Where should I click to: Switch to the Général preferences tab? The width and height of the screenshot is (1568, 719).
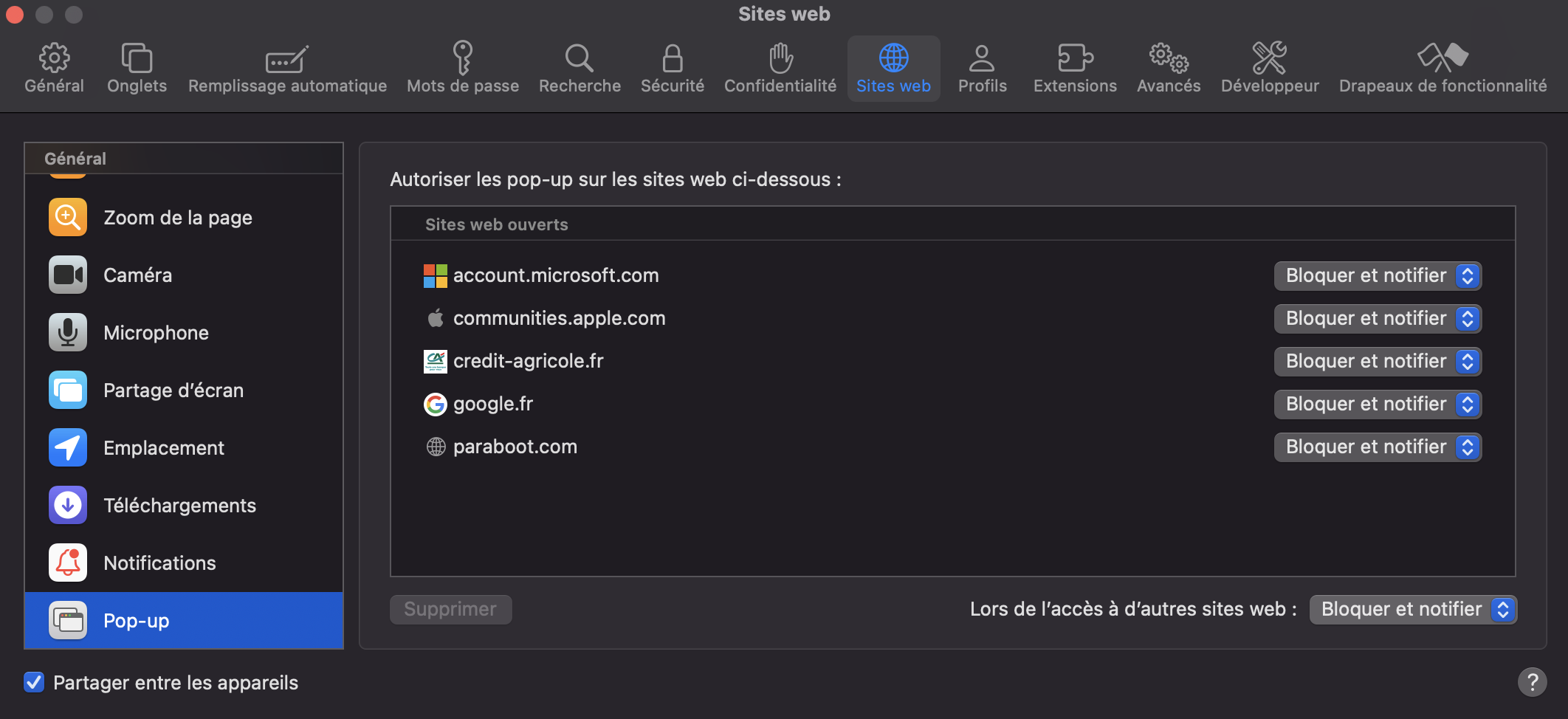tap(54, 68)
